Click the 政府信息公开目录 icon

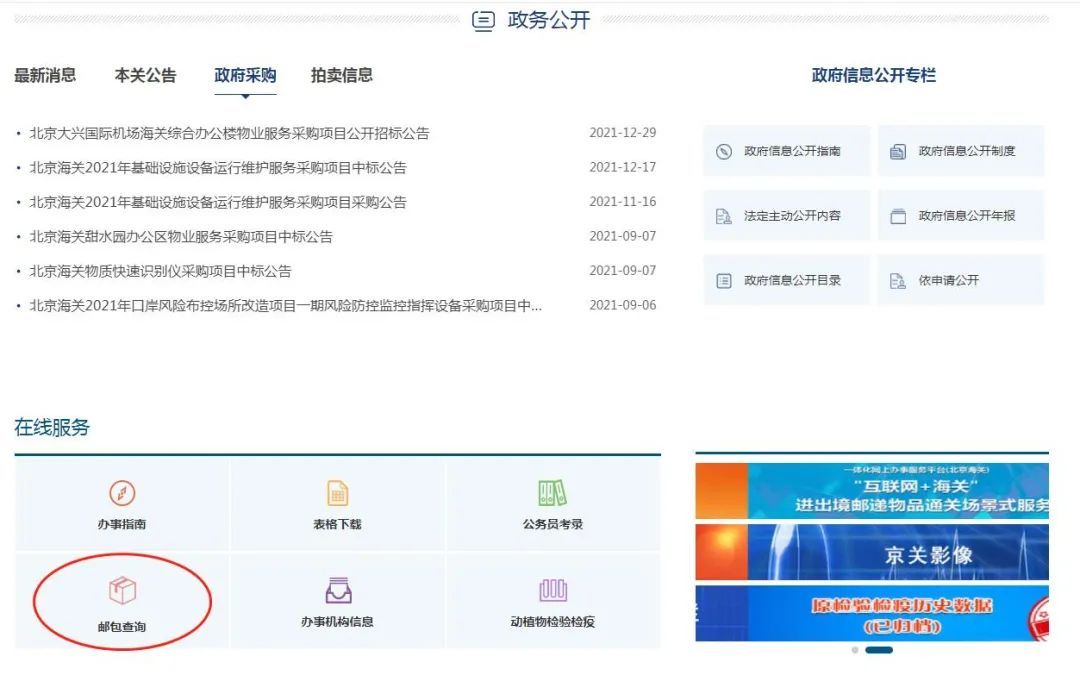coord(724,281)
